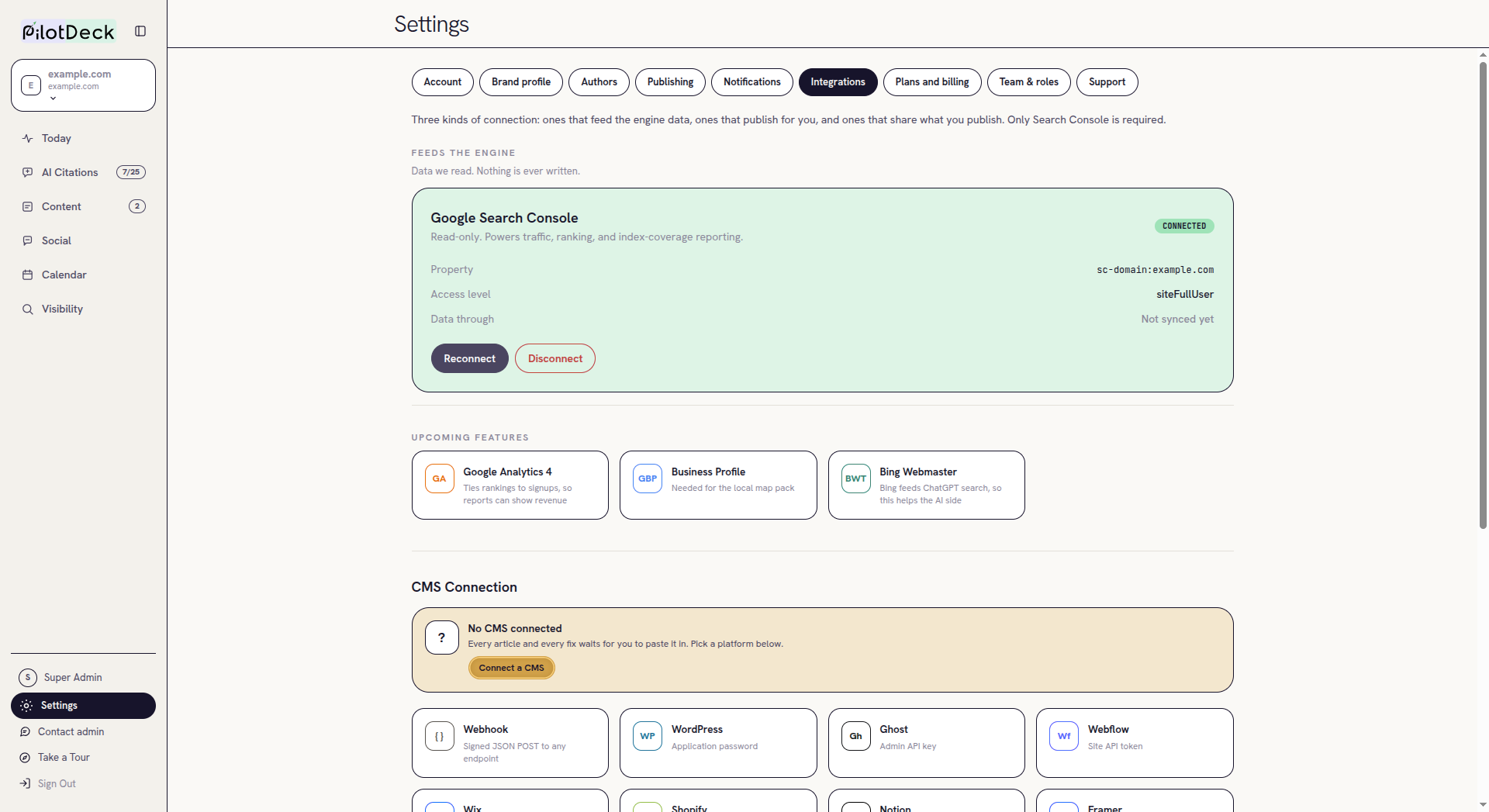The image size is (1489, 812).
Task: Click the Visibility magnifier icon
Action: pyautogui.click(x=28, y=309)
